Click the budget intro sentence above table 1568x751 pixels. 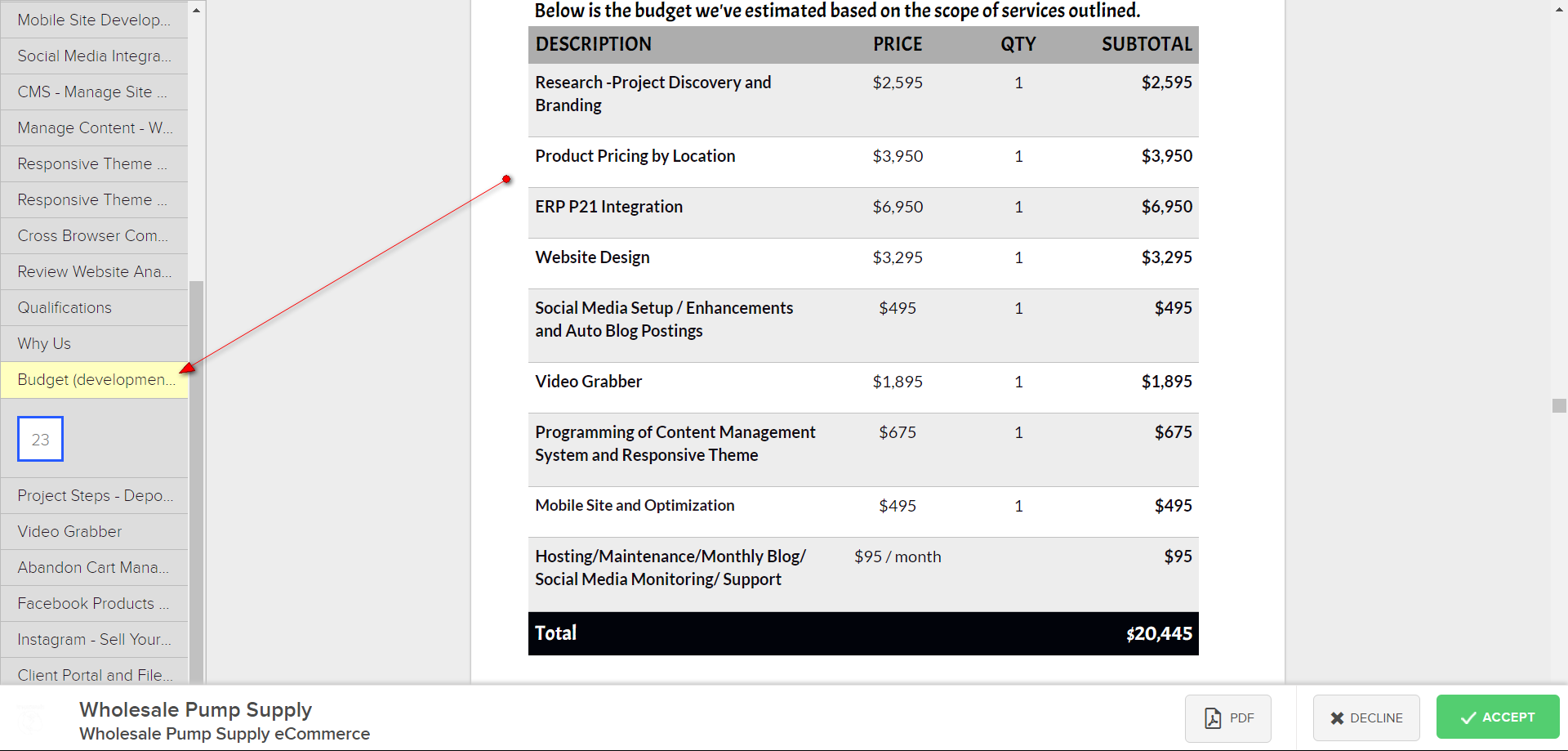point(837,11)
